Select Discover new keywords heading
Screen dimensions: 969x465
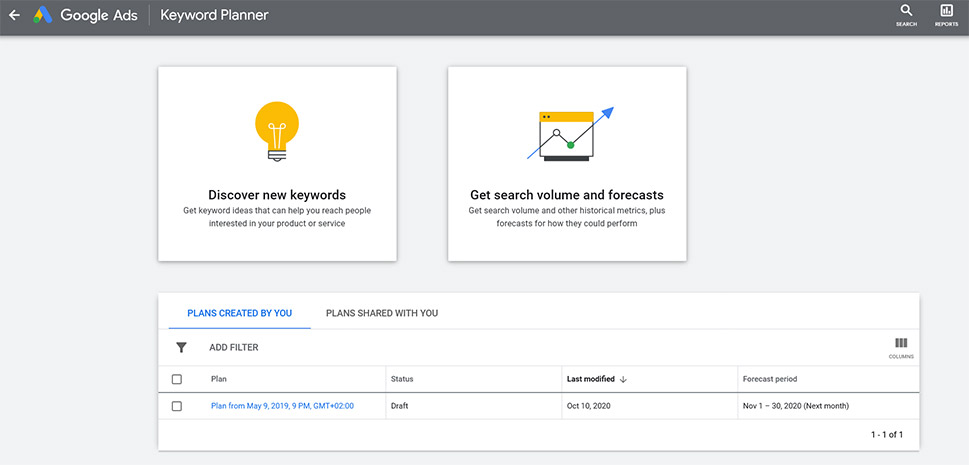[277, 195]
